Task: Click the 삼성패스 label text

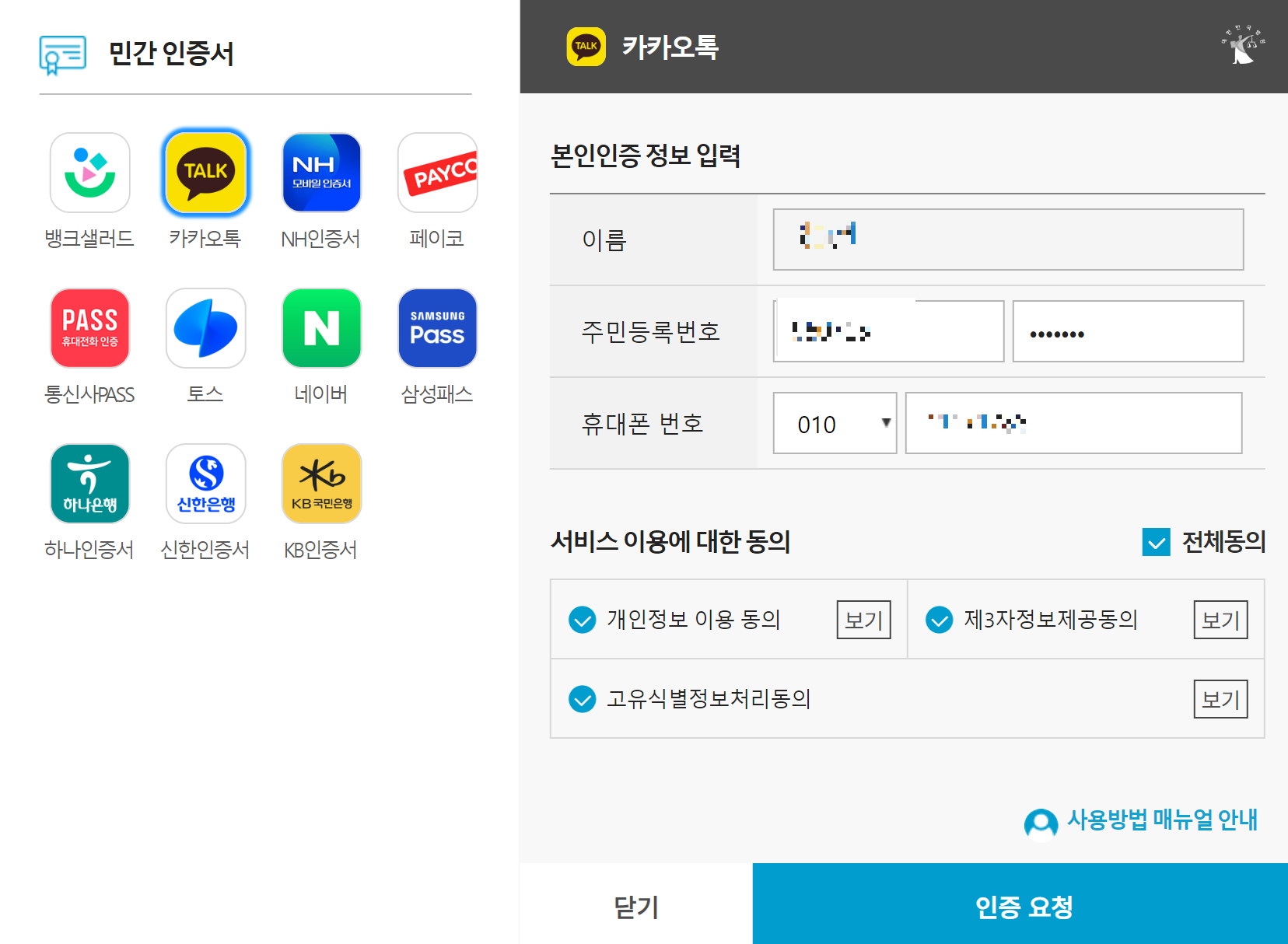Action: (x=437, y=393)
